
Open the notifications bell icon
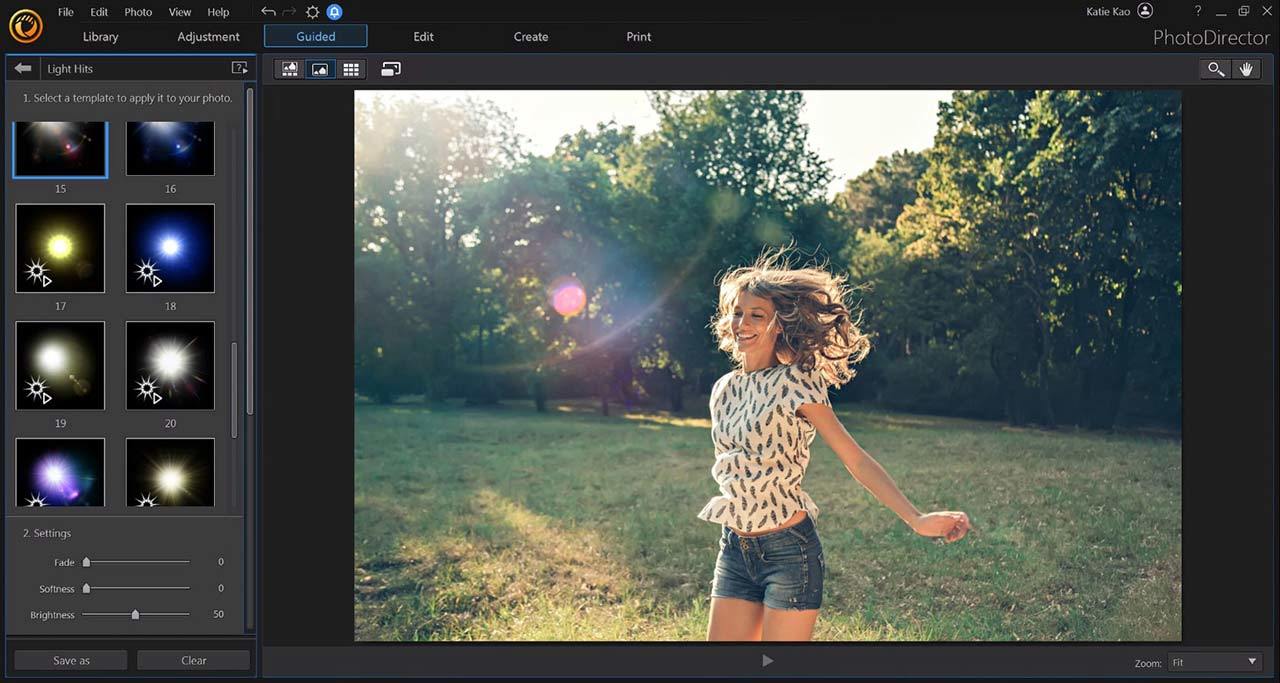coord(334,12)
